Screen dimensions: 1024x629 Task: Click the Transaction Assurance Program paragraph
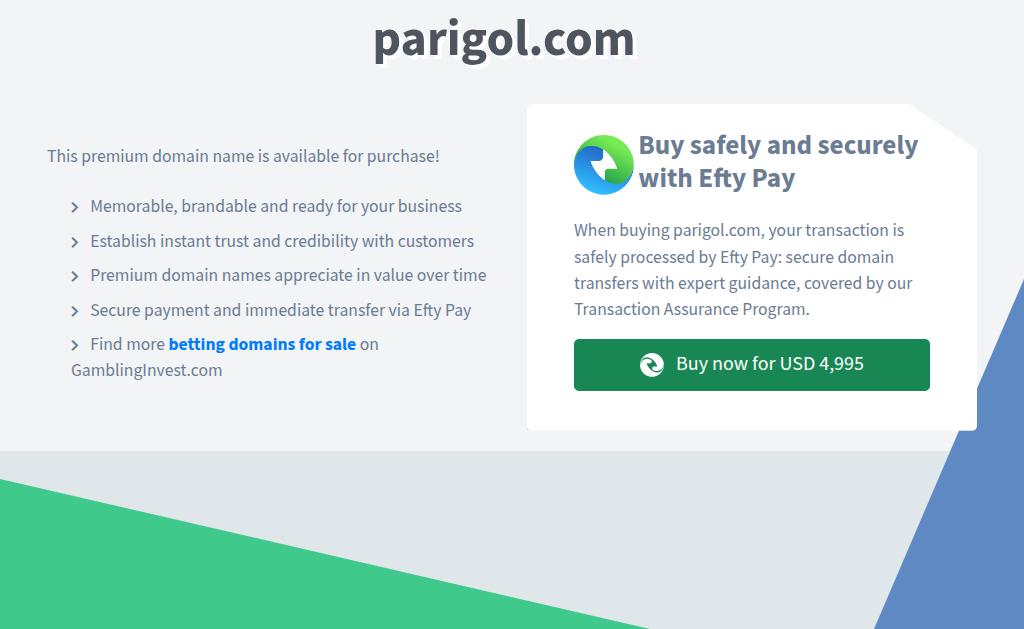743,270
